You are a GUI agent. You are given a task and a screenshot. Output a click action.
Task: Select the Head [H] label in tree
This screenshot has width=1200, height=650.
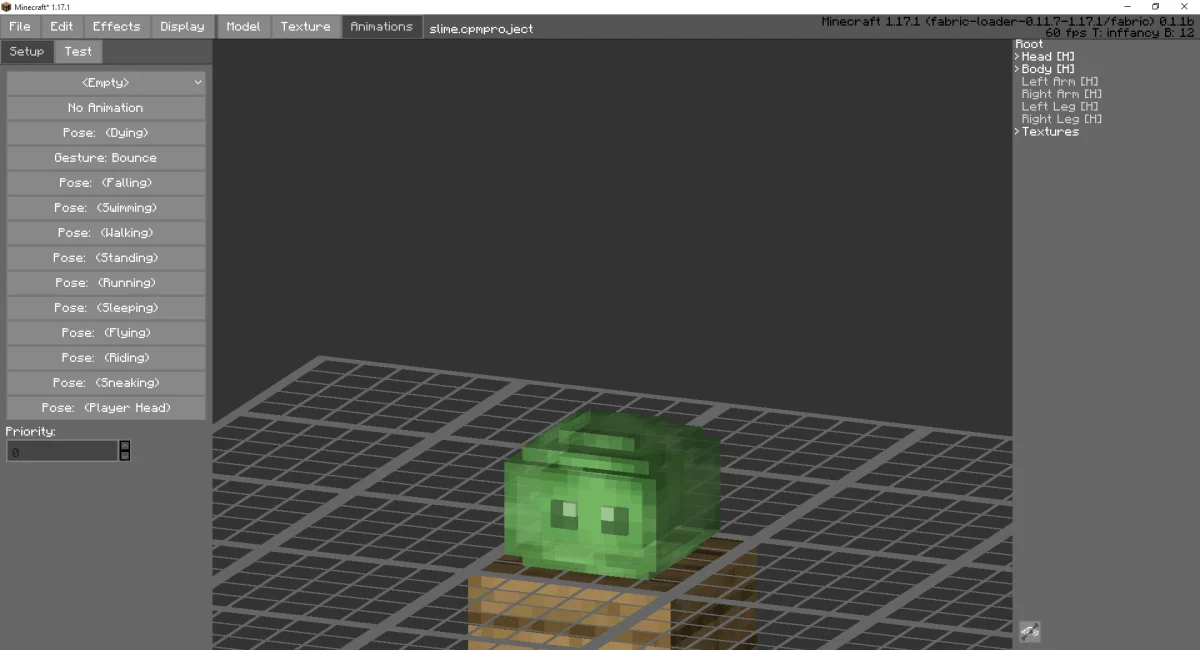(x=1048, y=57)
